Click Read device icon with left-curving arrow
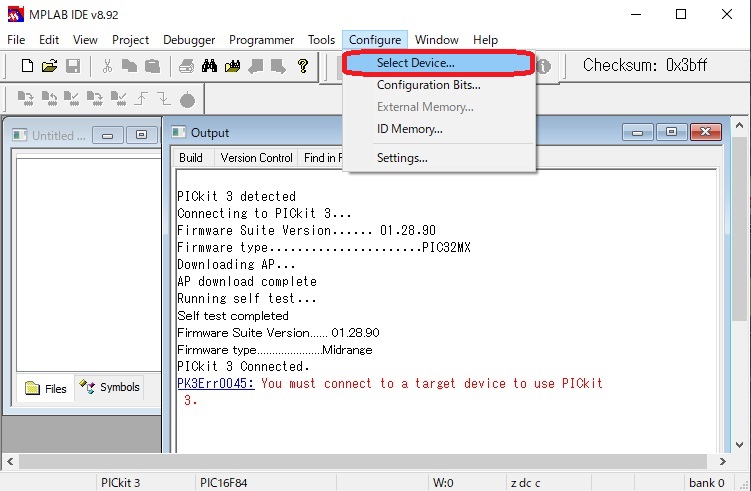Image resolution: width=751 pixels, height=491 pixels. [49, 99]
